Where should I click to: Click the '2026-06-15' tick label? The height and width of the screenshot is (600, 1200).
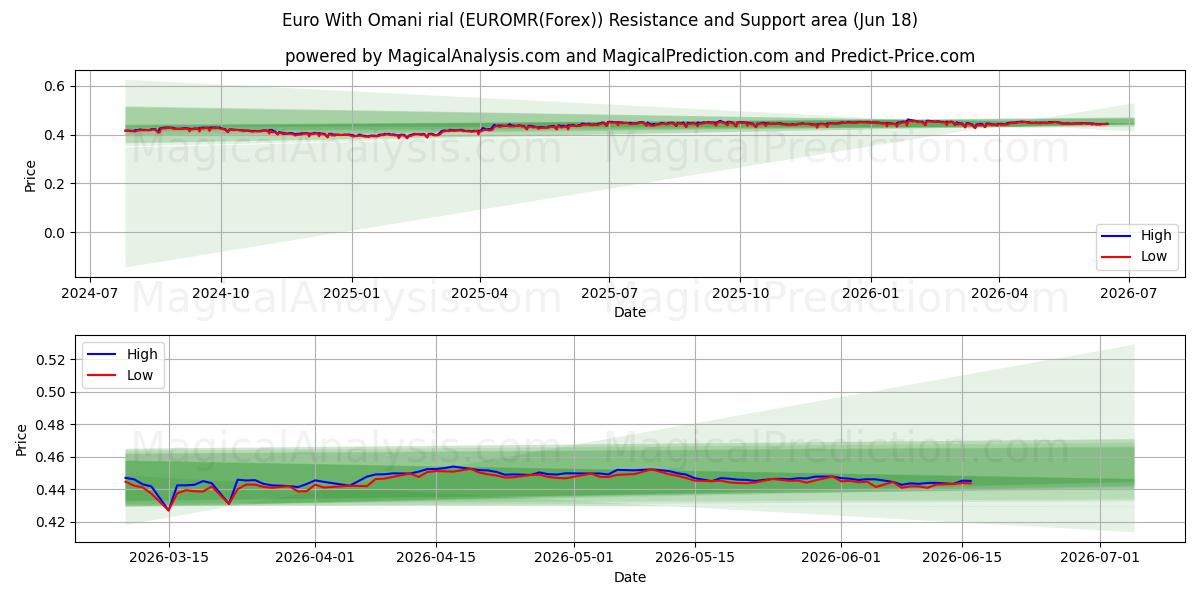point(963,559)
